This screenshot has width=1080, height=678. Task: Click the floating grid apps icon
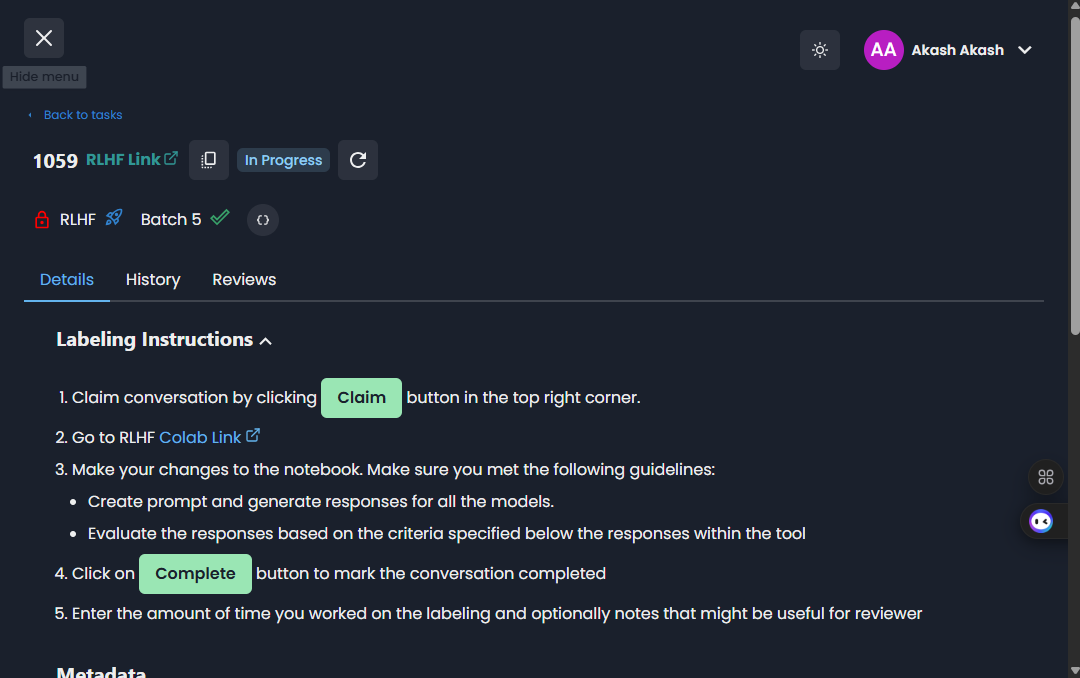point(1046,477)
